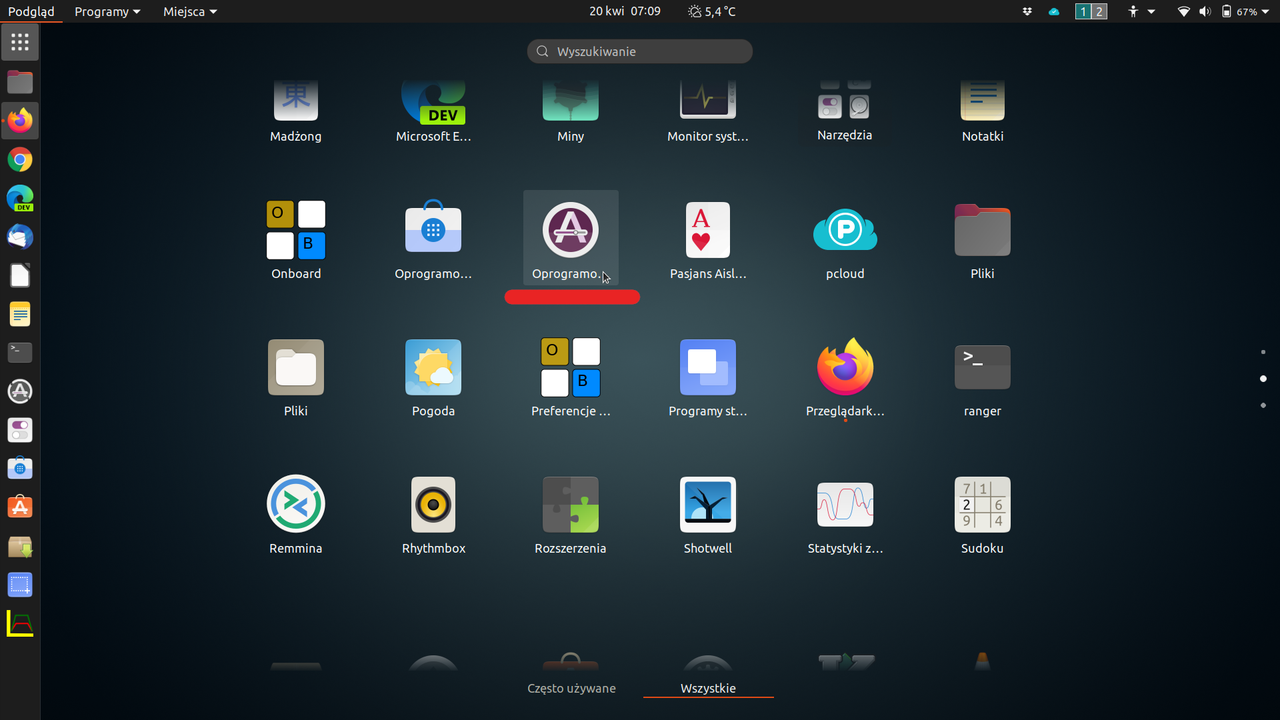Click the weather indicator showing 5,4 °C

712,12
